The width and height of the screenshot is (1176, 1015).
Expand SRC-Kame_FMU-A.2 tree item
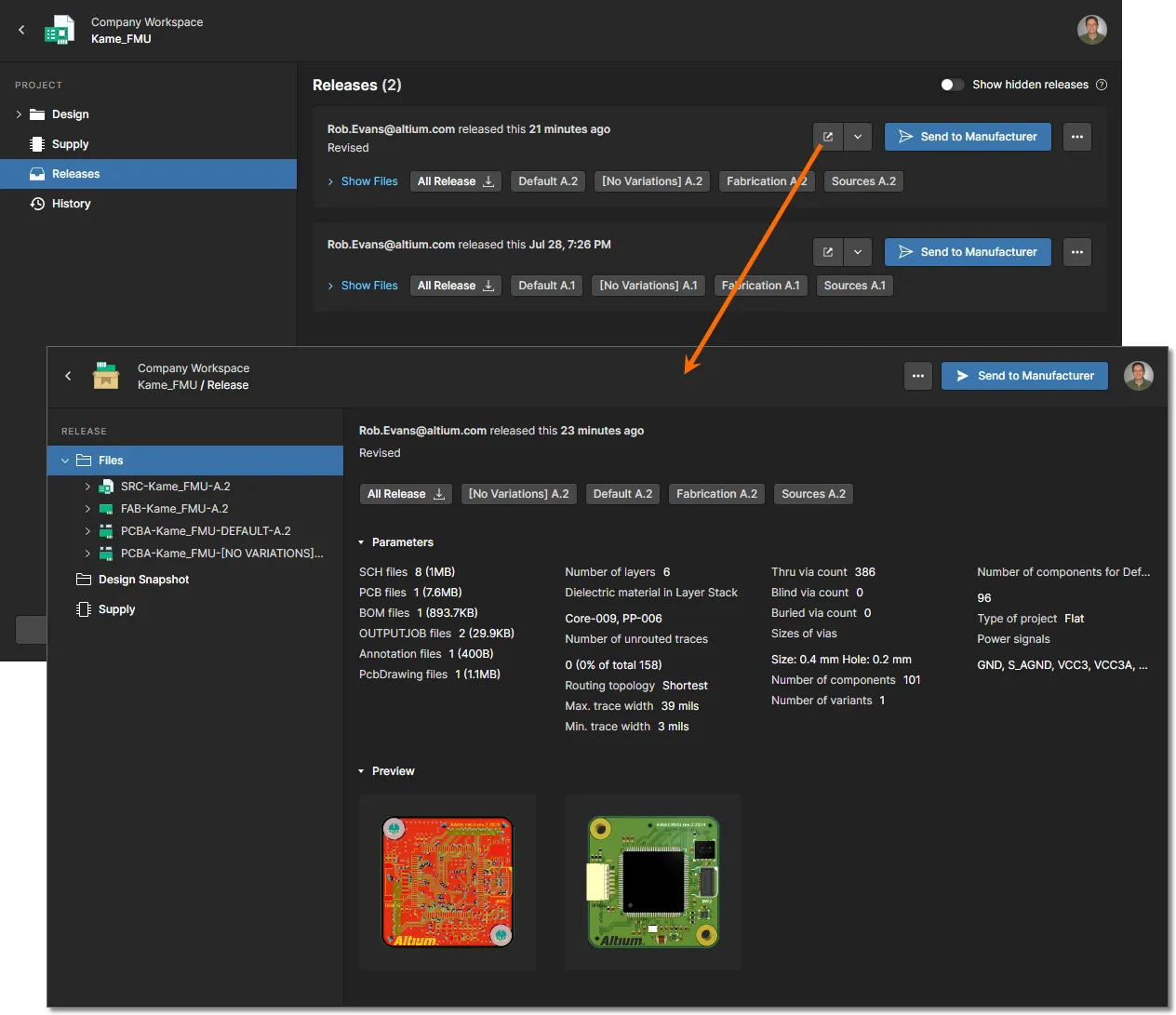pyautogui.click(x=87, y=487)
